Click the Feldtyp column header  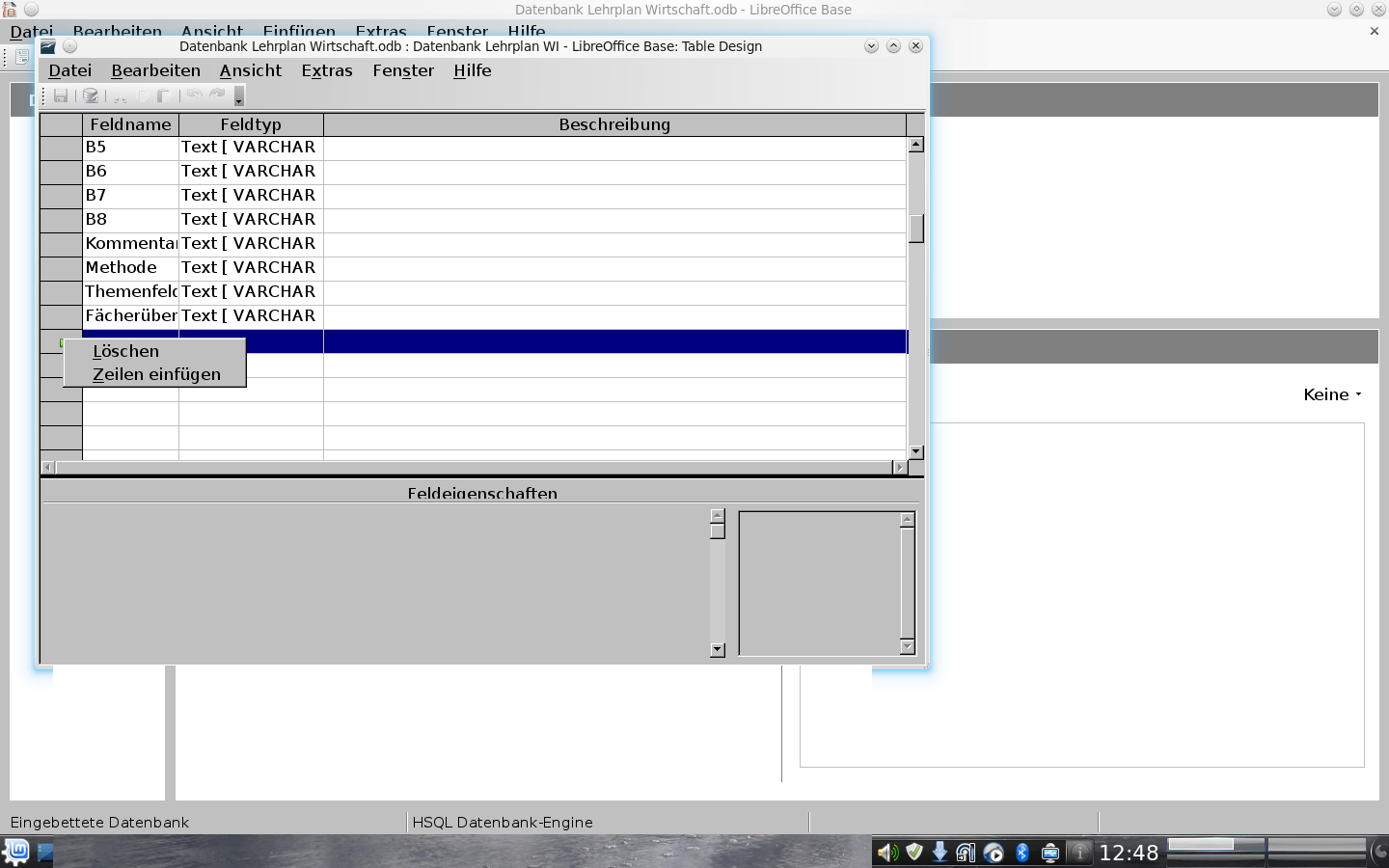point(251,124)
